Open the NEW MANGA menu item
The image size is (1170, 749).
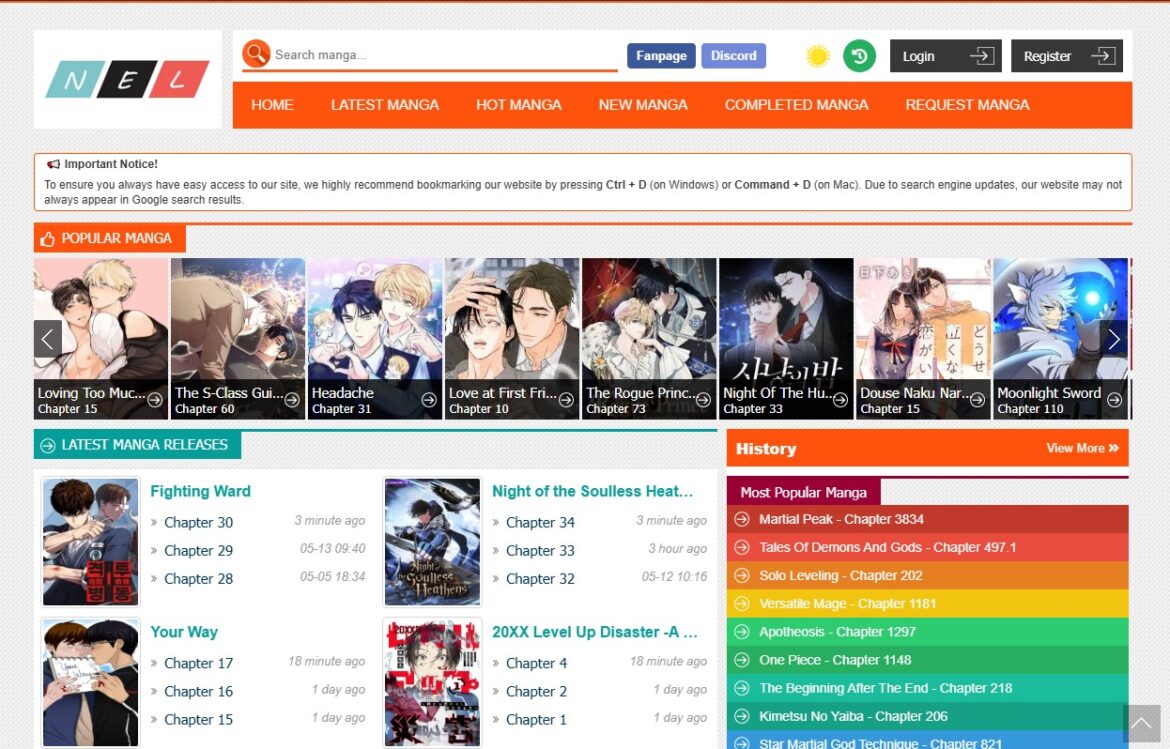[x=643, y=105]
